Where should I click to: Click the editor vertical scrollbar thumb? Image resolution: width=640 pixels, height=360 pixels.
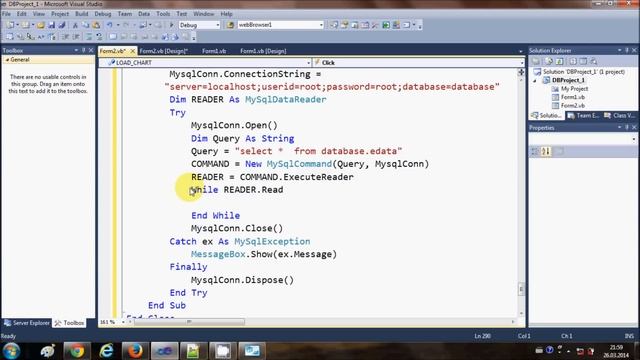tap(521, 289)
